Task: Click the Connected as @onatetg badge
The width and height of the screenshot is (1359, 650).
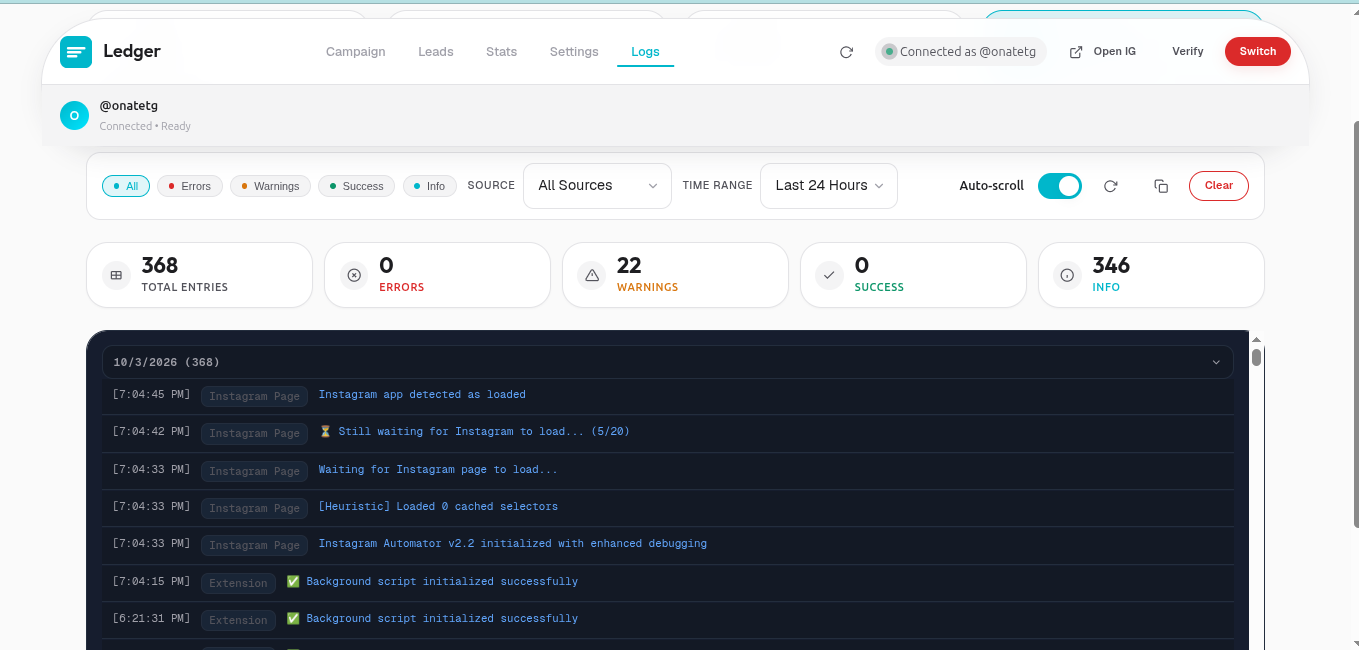Action: pyautogui.click(x=960, y=52)
